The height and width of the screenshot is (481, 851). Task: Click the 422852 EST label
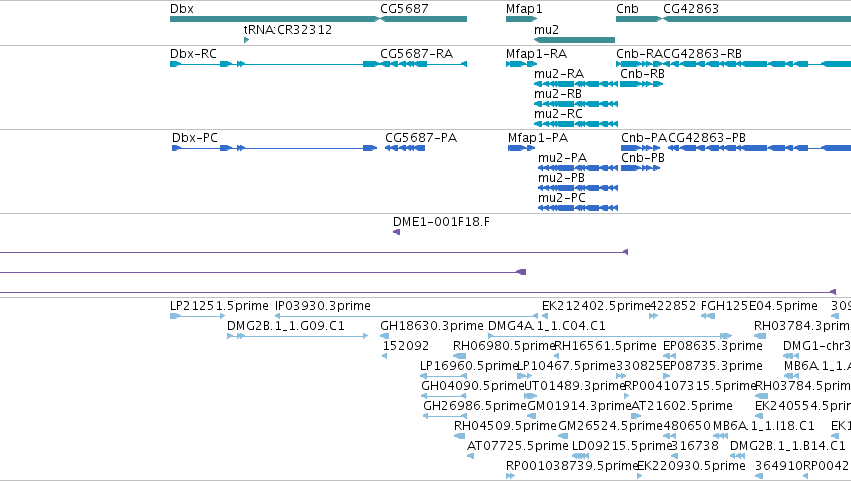pyautogui.click(x=673, y=306)
